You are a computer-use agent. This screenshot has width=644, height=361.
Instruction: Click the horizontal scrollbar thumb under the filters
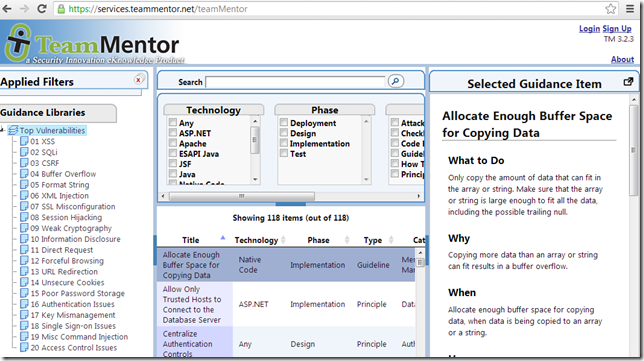tap(242, 196)
